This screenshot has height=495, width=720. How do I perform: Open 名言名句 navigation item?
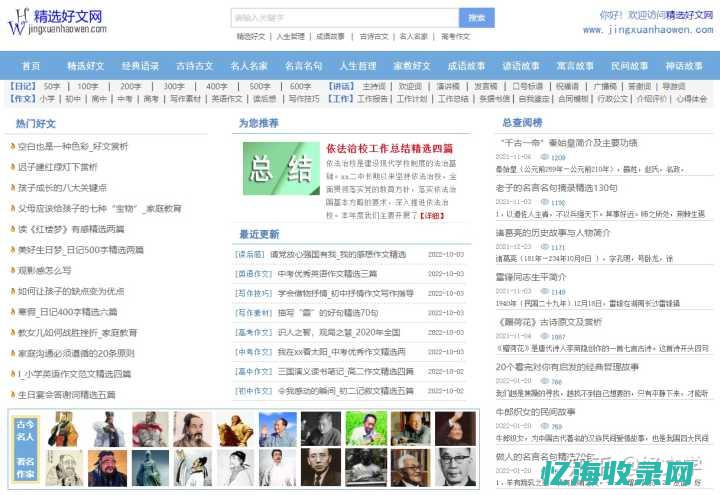[304, 66]
